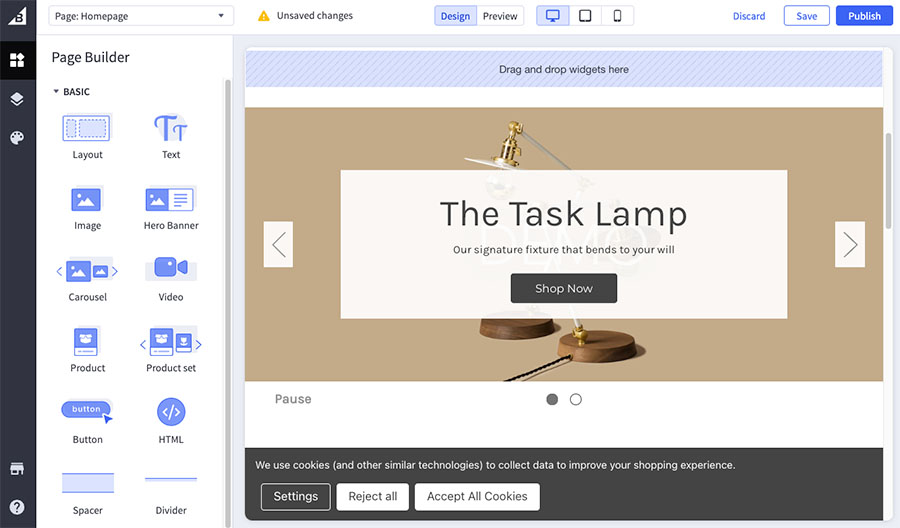Screen dimensions: 900x528
Task: Select the Carousel widget
Action: coord(87,279)
